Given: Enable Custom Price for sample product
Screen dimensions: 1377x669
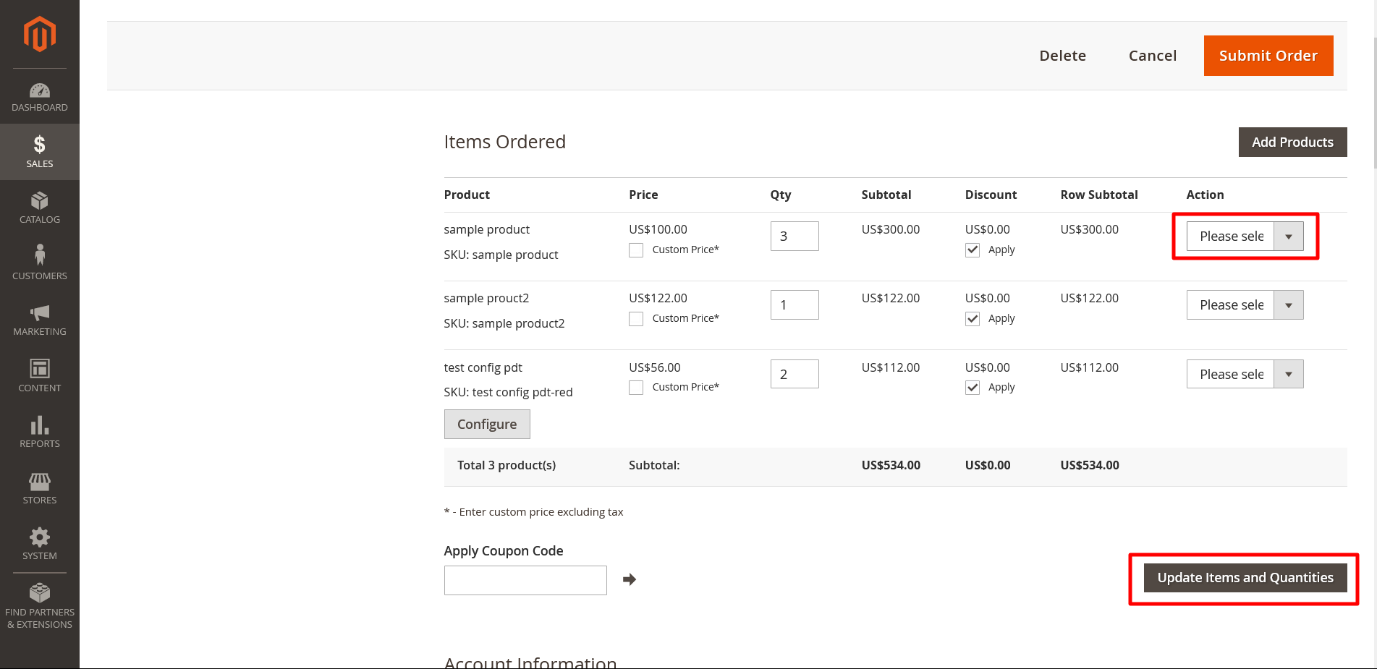Looking at the screenshot, I should 636,249.
